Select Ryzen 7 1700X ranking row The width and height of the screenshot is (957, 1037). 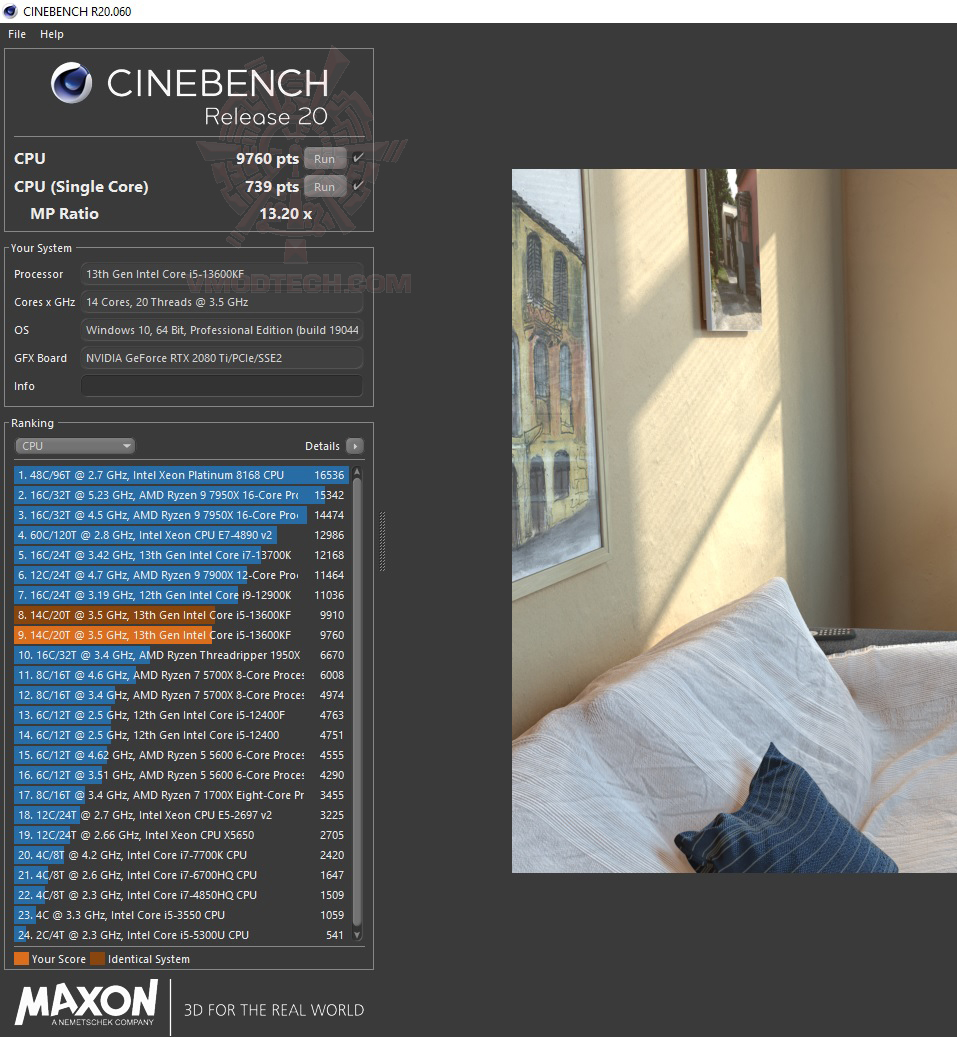pyautogui.click(x=181, y=795)
